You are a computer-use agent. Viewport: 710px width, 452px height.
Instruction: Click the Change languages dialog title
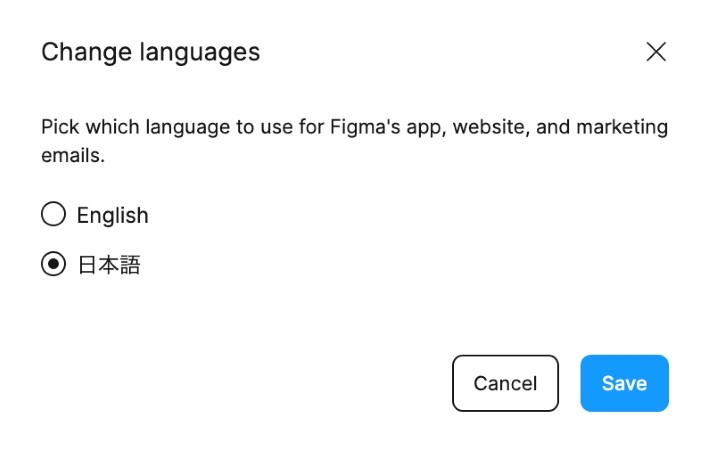[150, 52]
